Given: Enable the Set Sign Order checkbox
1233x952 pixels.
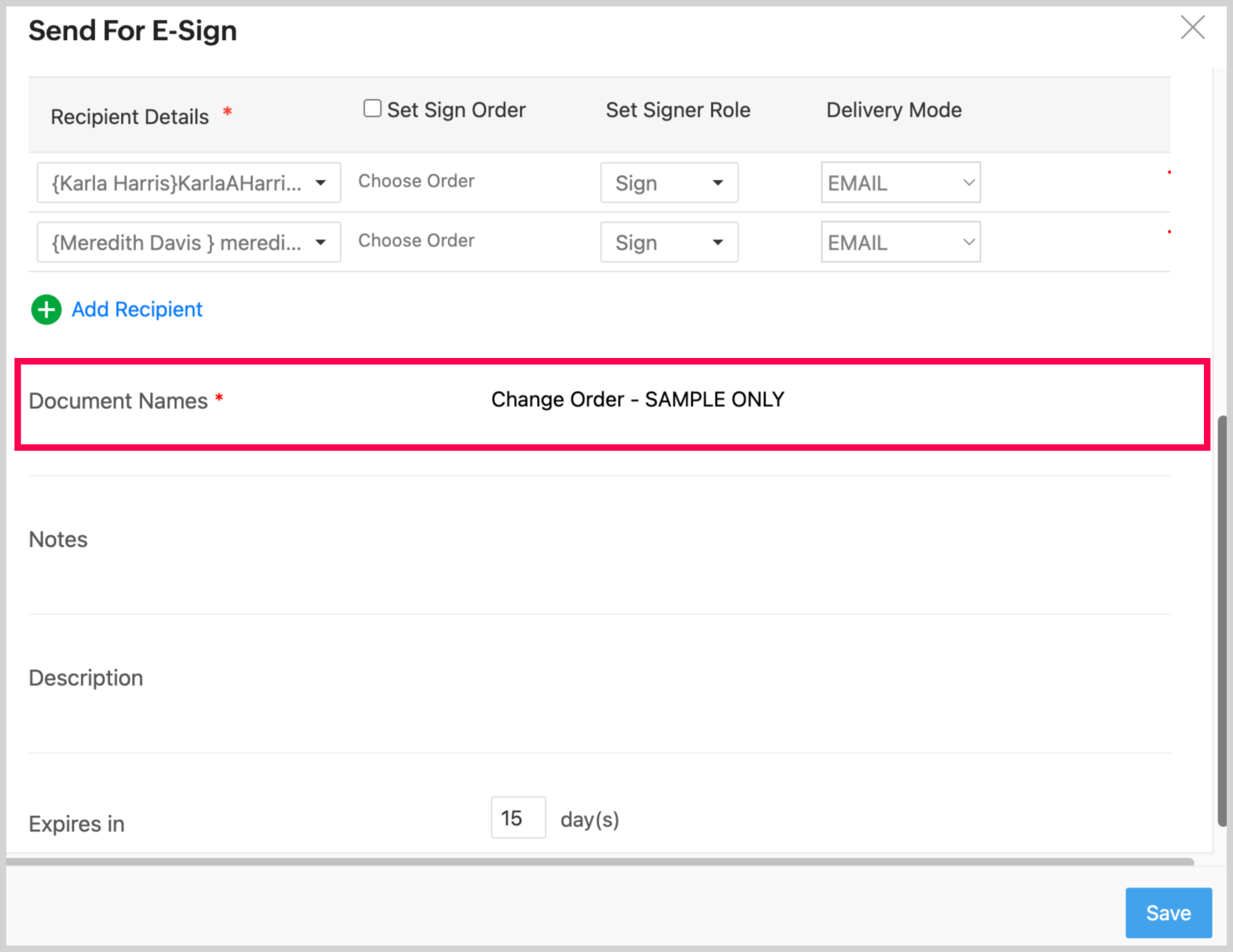Looking at the screenshot, I should (x=372, y=109).
